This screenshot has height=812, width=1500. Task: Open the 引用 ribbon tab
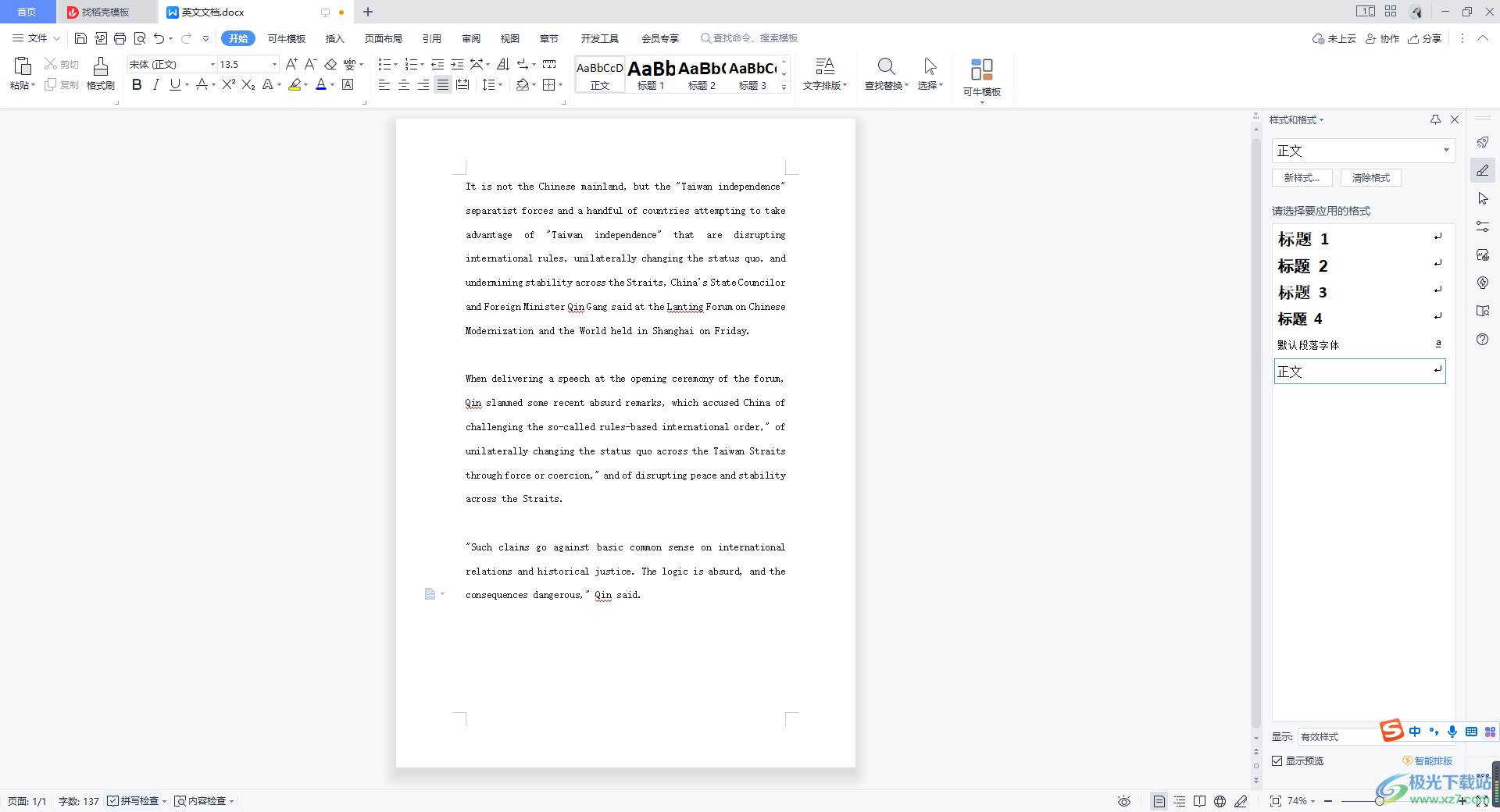pyautogui.click(x=432, y=38)
